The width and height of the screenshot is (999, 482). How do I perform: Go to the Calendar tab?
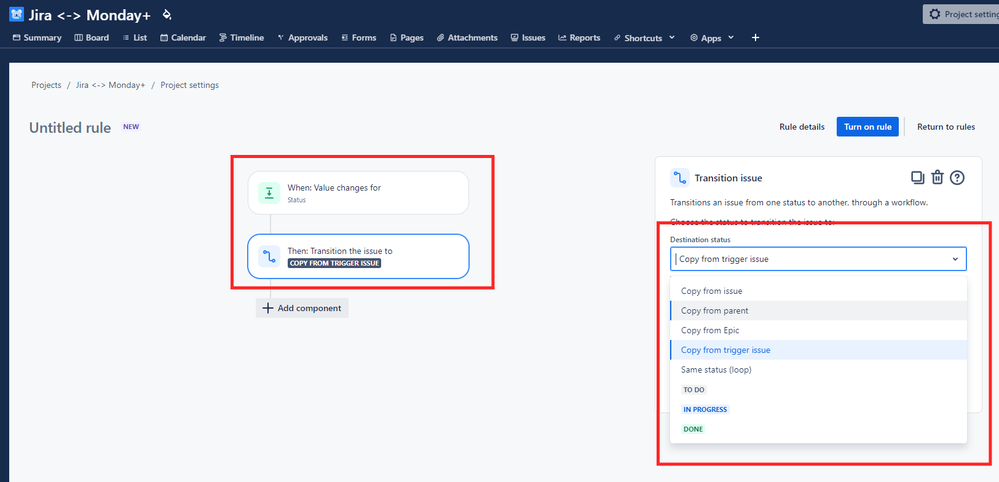(x=183, y=38)
